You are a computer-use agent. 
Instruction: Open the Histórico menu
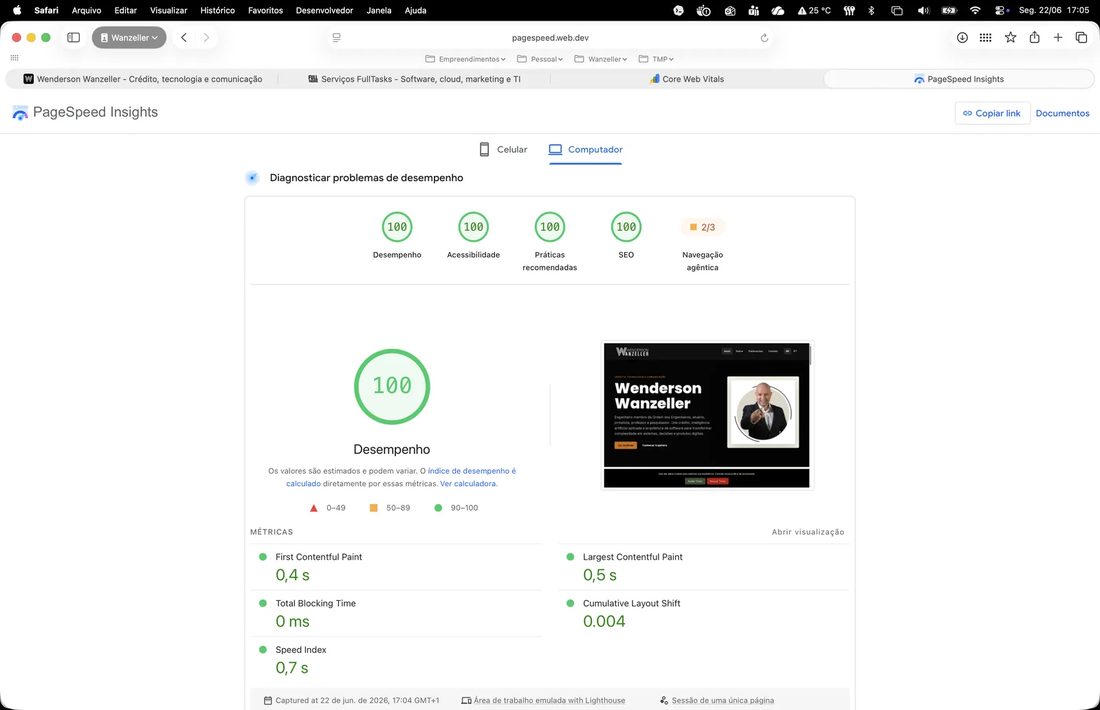[x=217, y=11]
